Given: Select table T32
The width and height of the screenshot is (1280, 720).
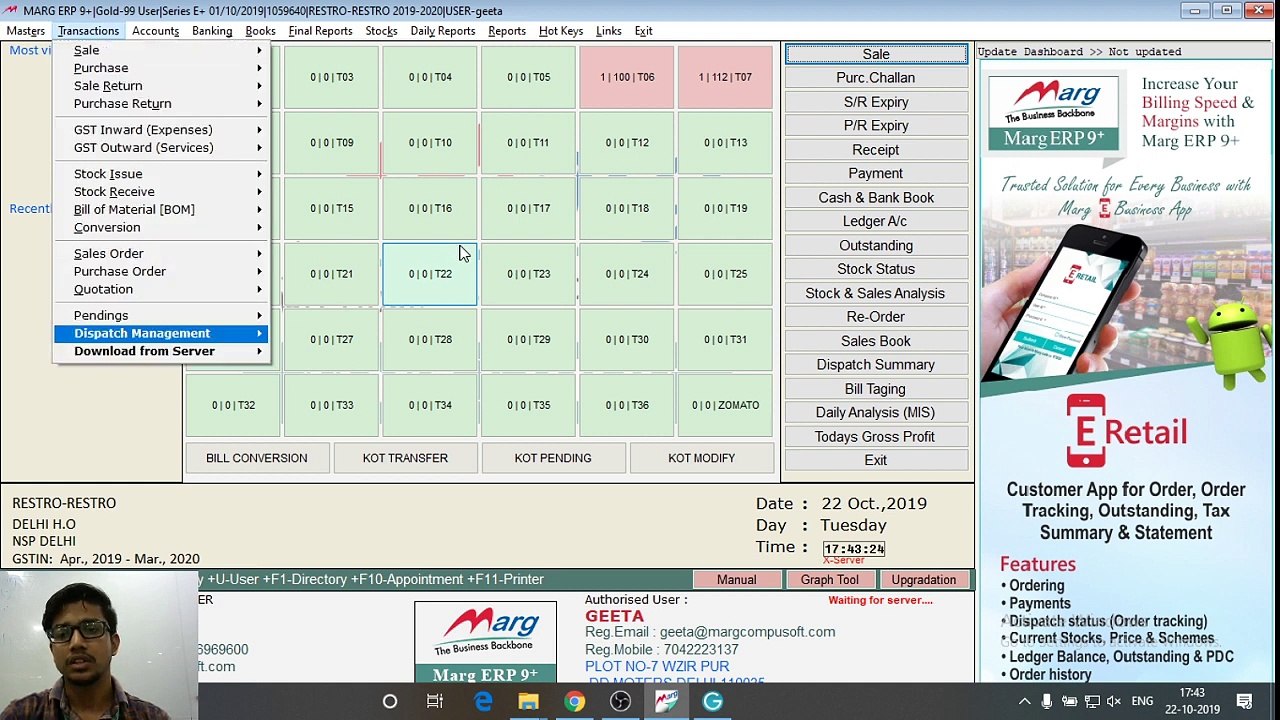Looking at the screenshot, I should coord(233,405).
